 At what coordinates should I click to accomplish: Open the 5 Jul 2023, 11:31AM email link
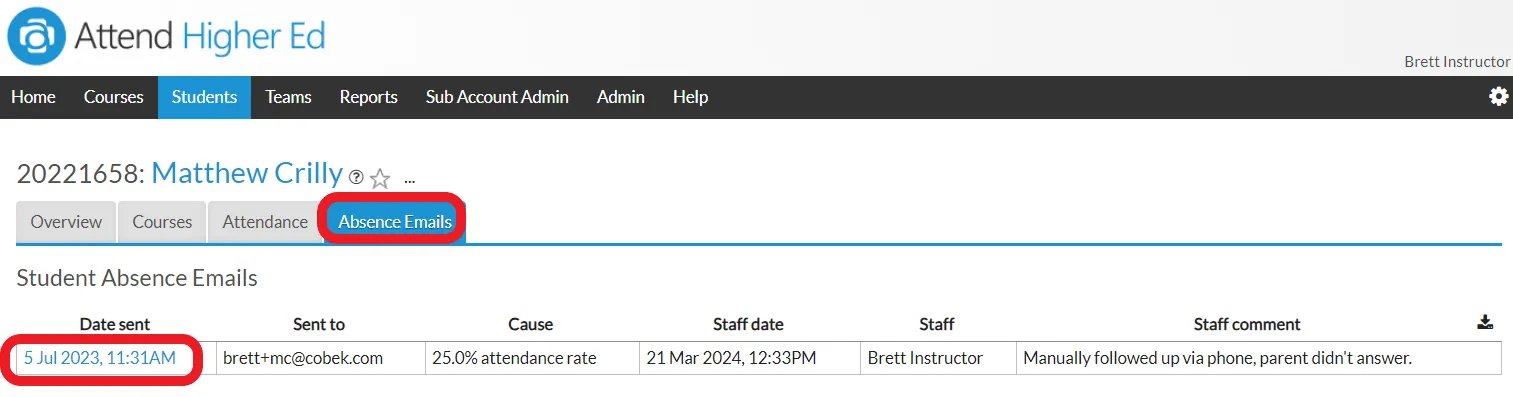[100, 357]
